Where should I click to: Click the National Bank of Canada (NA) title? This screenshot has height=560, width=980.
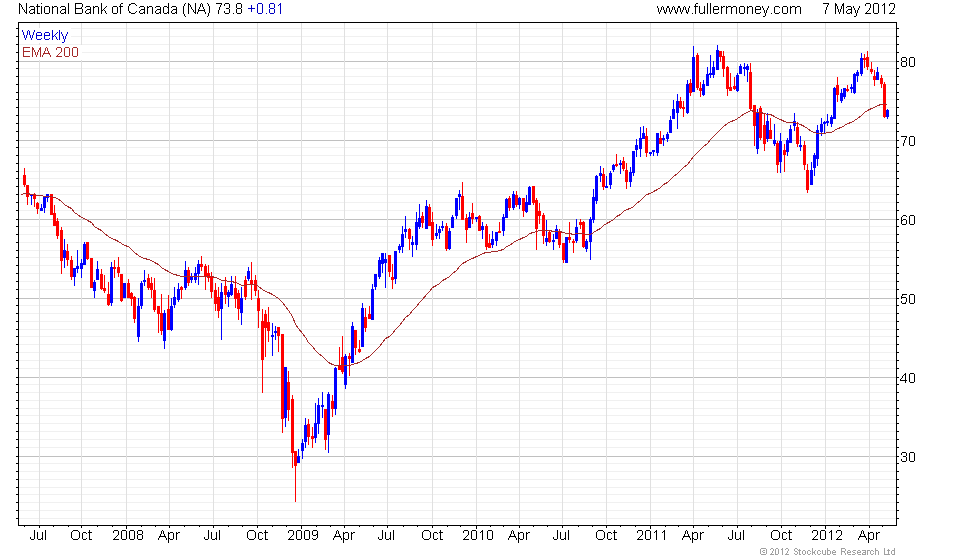pyautogui.click(x=114, y=9)
